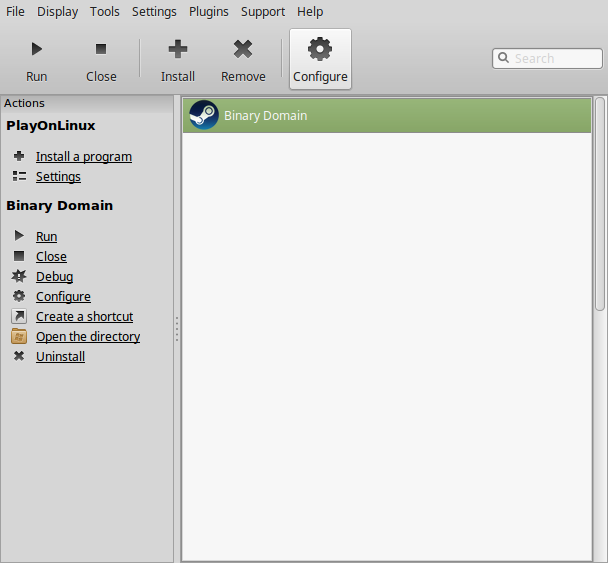Click the Open the directory link
Screen dimensions: 608x563
coord(88,337)
